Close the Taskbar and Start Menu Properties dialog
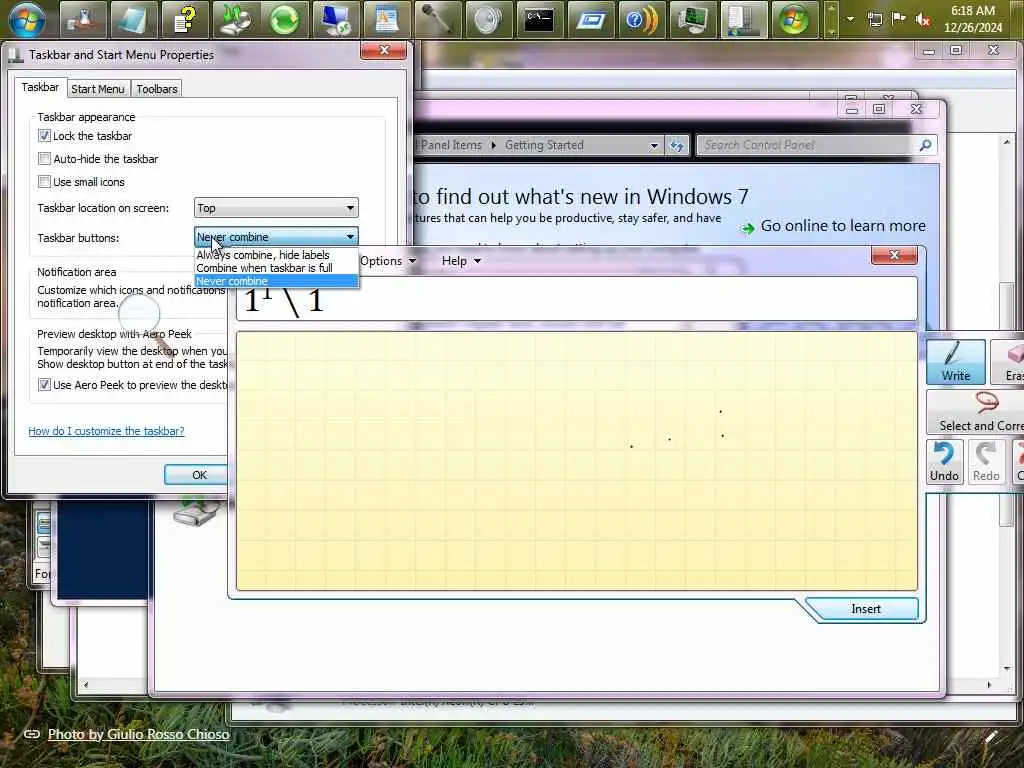The height and width of the screenshot is (768, 1024). click(x=384, y=50)
